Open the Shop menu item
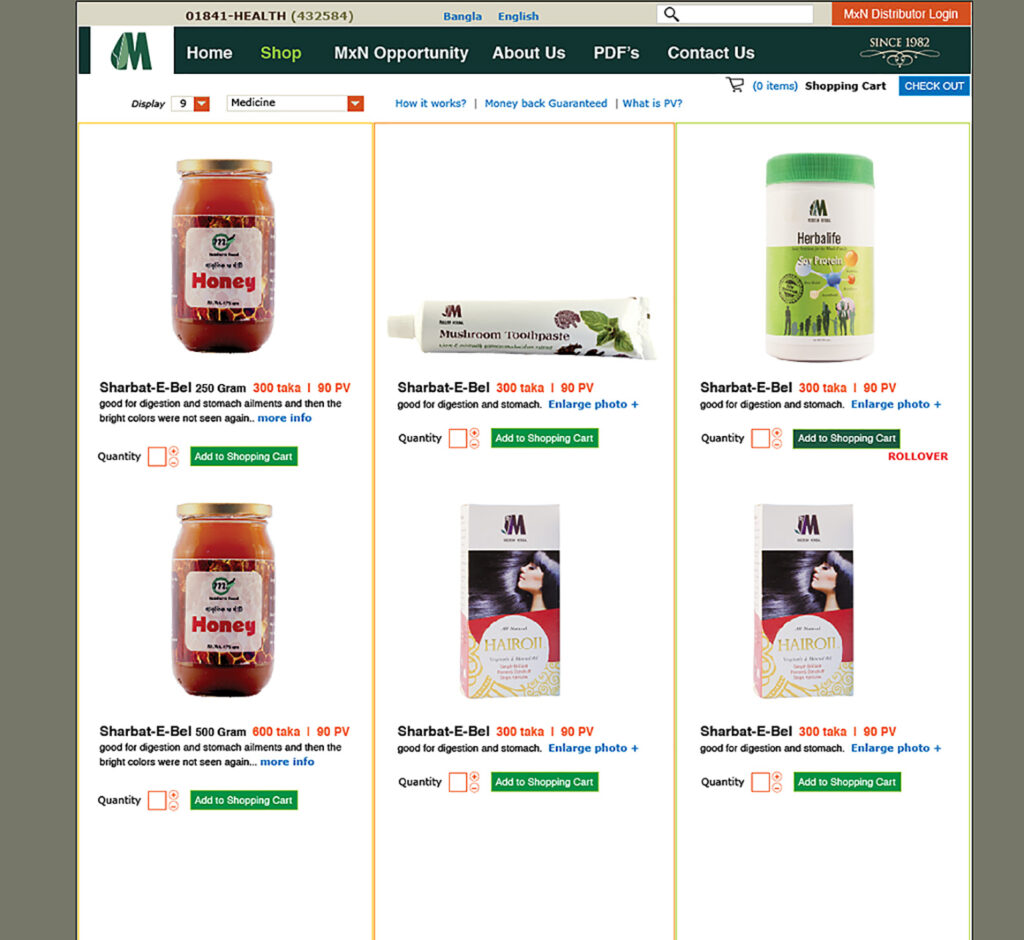Screen dimensions: 1024x940 coord(281,53)
